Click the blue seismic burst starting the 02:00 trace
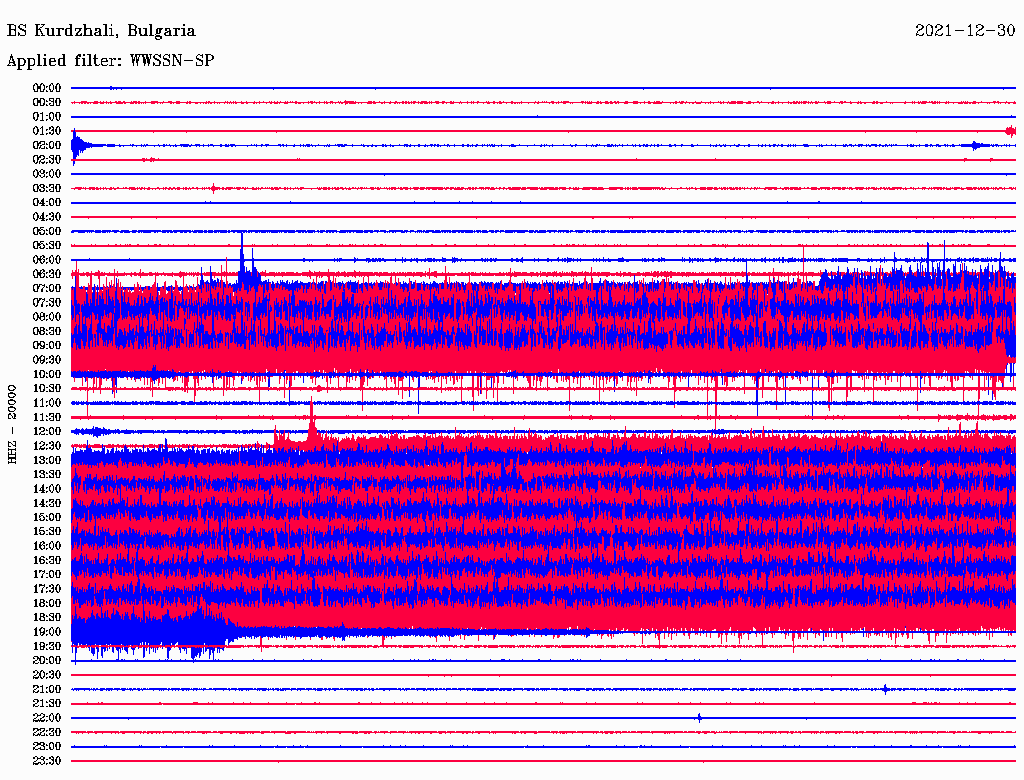This screenshot has height=780, width=1024. click(x=78, y=146)
